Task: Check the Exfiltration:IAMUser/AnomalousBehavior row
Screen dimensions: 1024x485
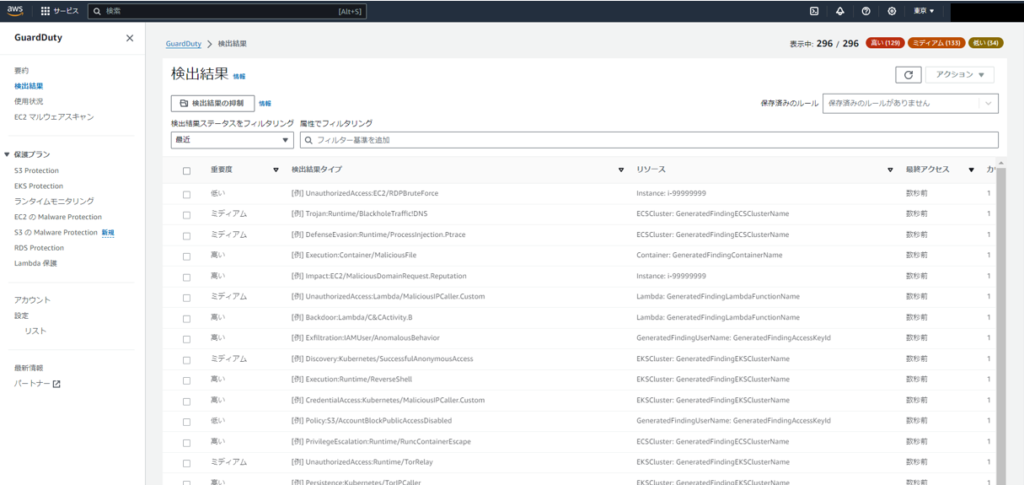Action: [187, 339]
